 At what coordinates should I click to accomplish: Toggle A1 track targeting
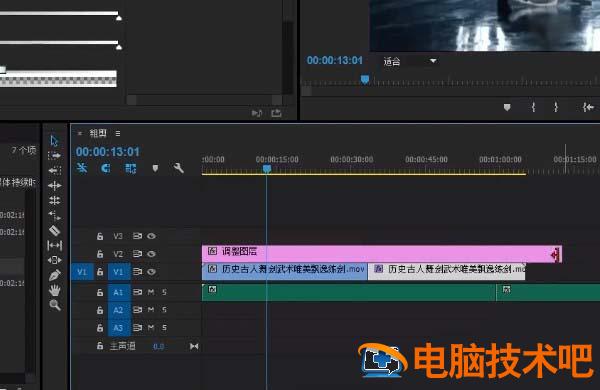click(x=118, y=292)
